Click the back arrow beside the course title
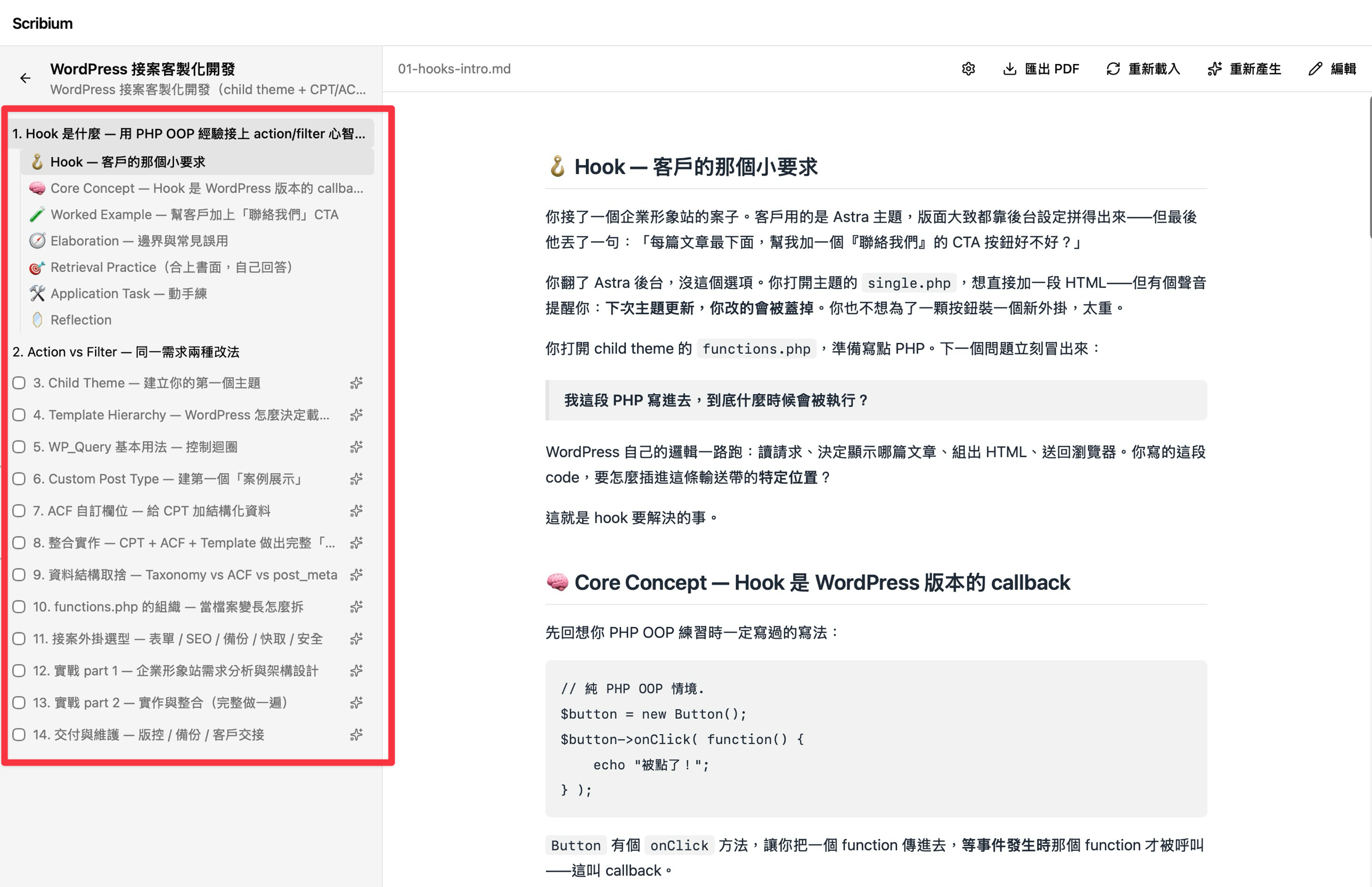The height and width of the screenshot is (887, 1372). (26, 78)
